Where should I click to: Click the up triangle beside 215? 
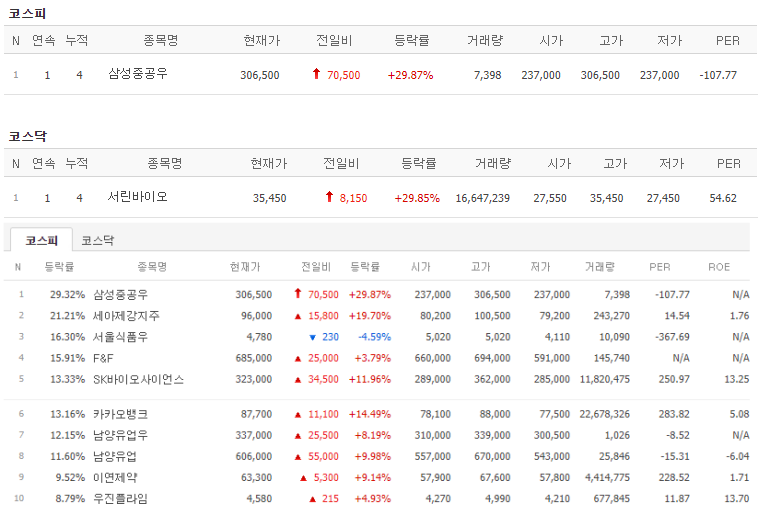coord(312,499)
